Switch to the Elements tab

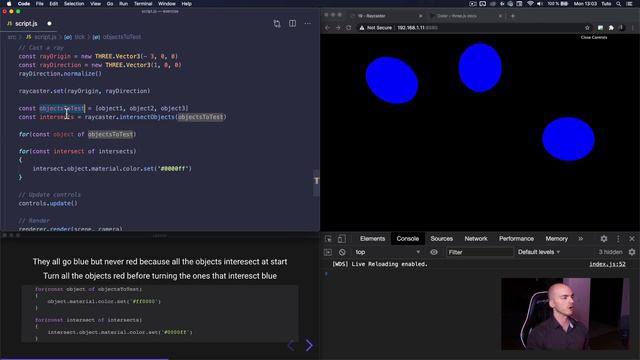(372, 239)
